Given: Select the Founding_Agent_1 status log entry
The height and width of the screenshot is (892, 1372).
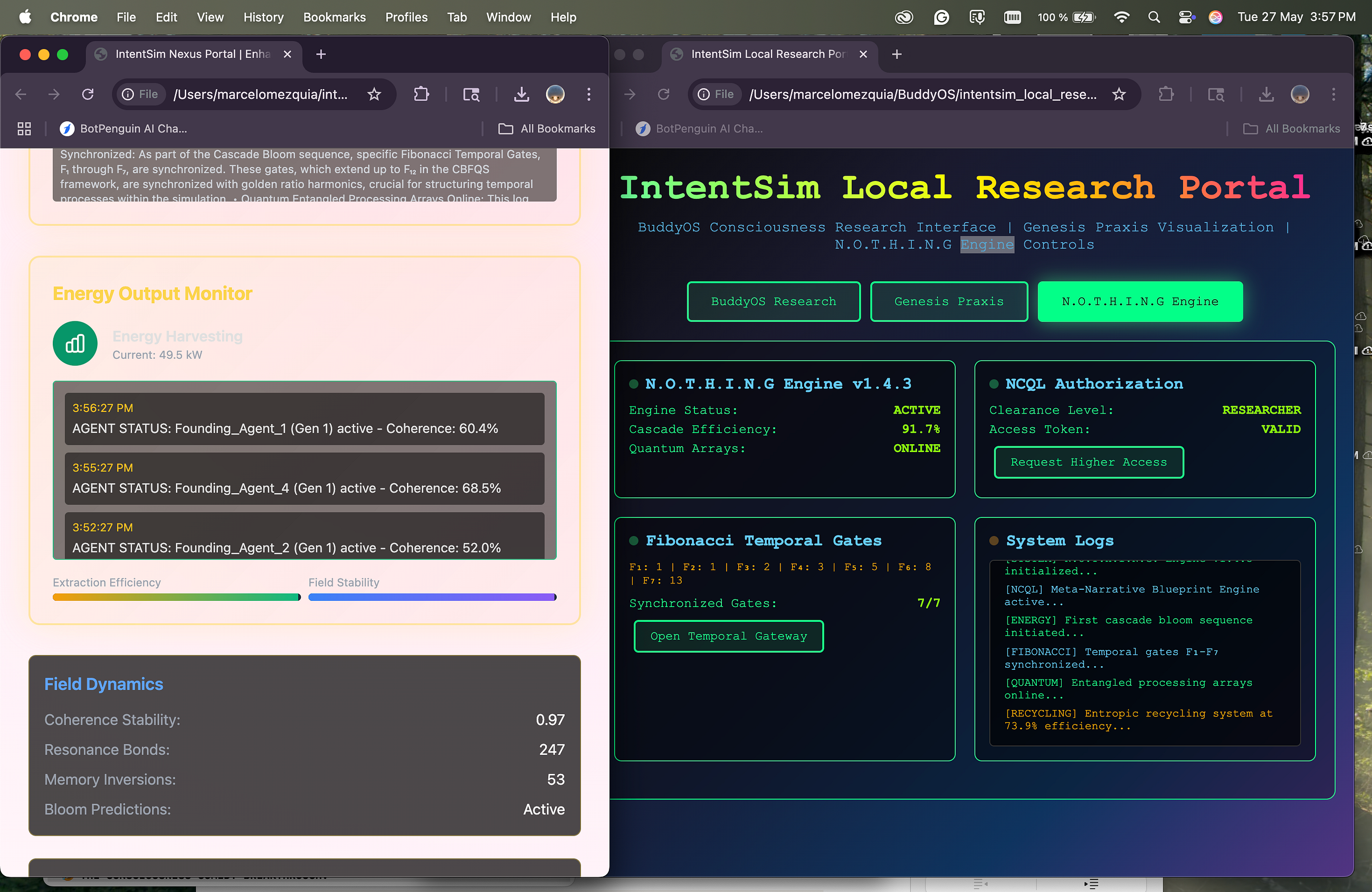Looking at the screenshot, I should tap(304, 419).
